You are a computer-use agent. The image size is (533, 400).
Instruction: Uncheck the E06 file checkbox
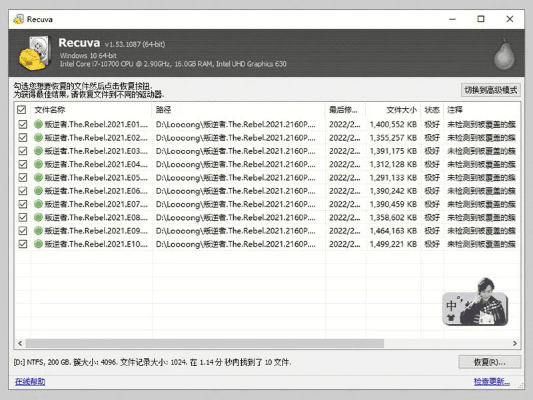coord(23,191)
